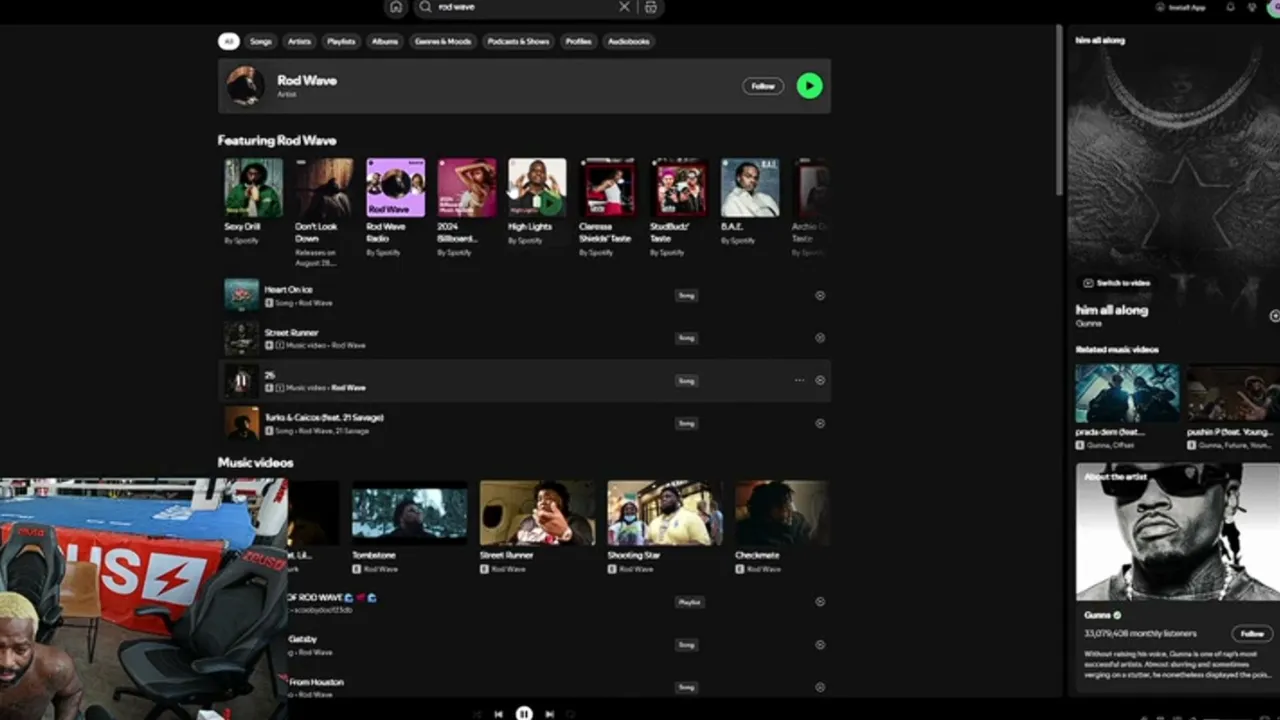This screenshot has width=1280, height=720.
Task: Switch to the Playlists filter
Action: (341, 41)
